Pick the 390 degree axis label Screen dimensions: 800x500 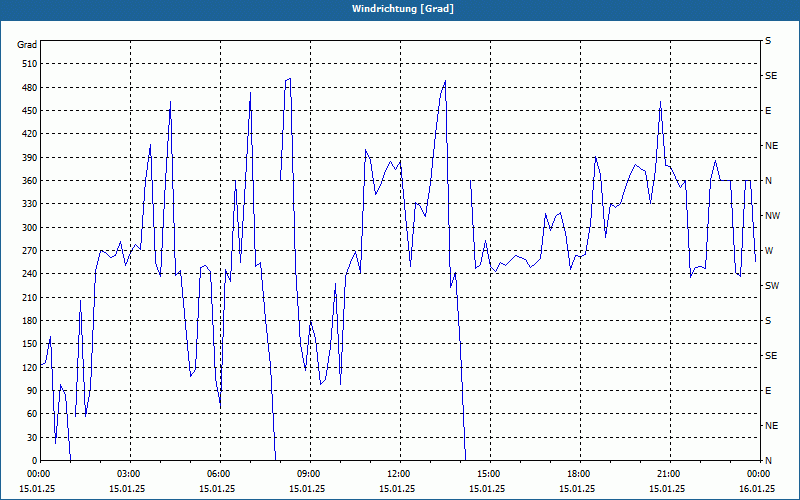coord(30,157)
